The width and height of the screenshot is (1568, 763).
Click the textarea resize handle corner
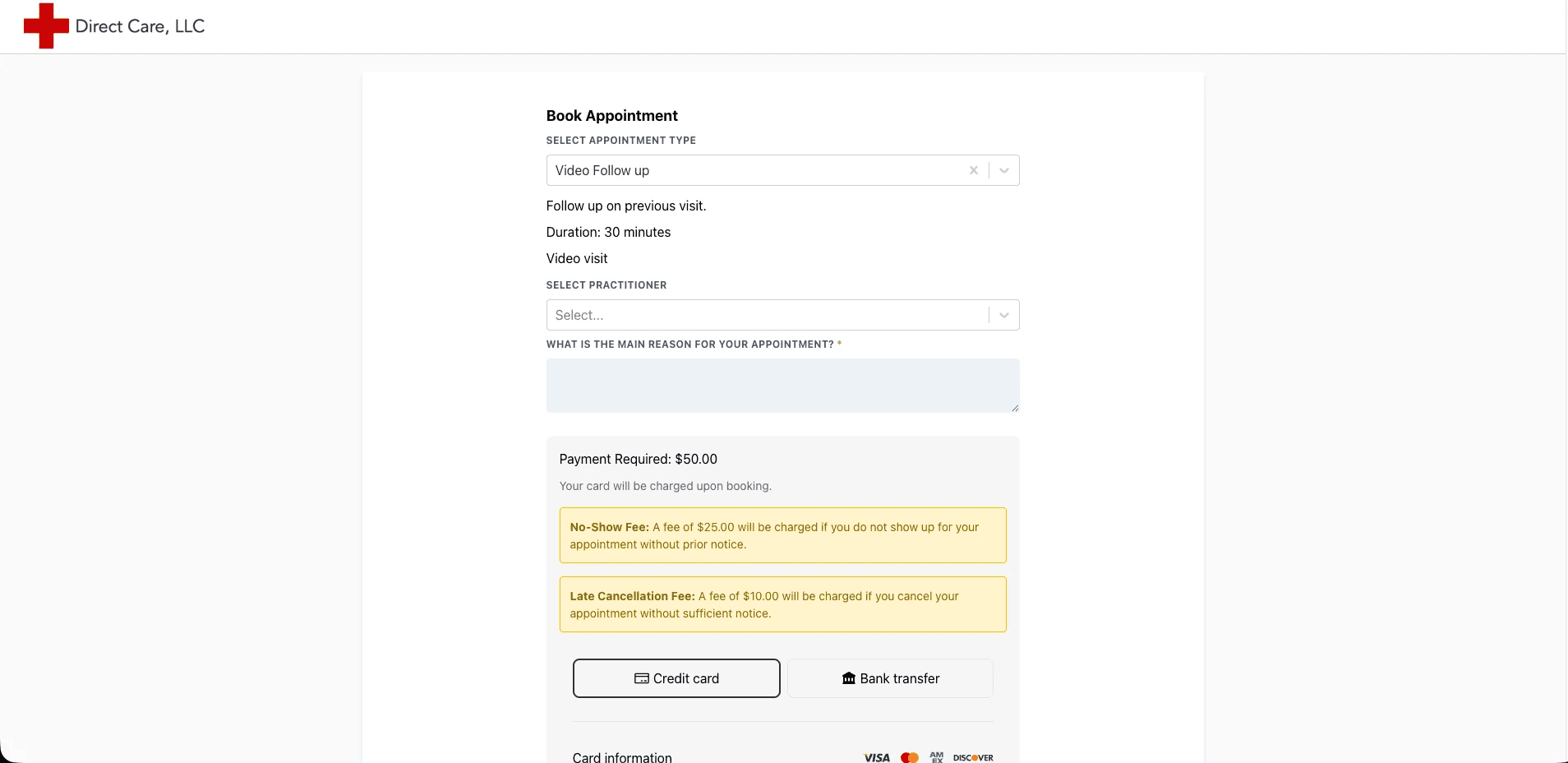[1015, 408]
